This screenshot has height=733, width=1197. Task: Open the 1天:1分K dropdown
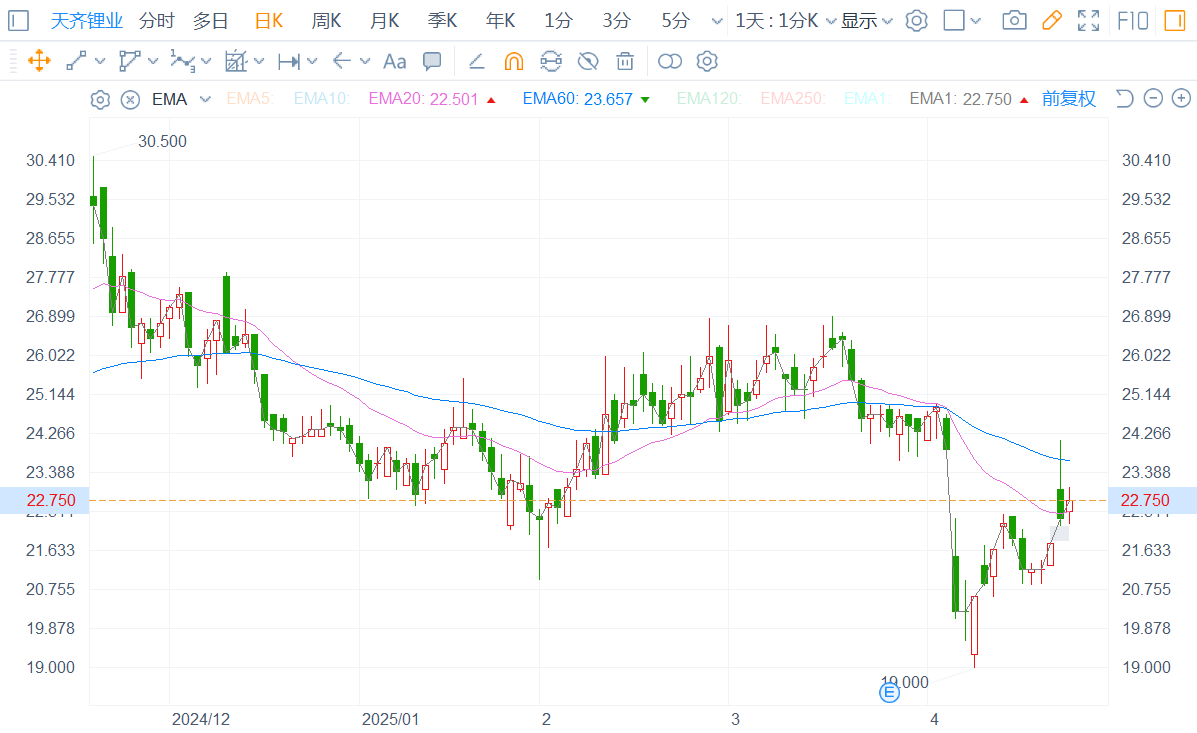786,21
